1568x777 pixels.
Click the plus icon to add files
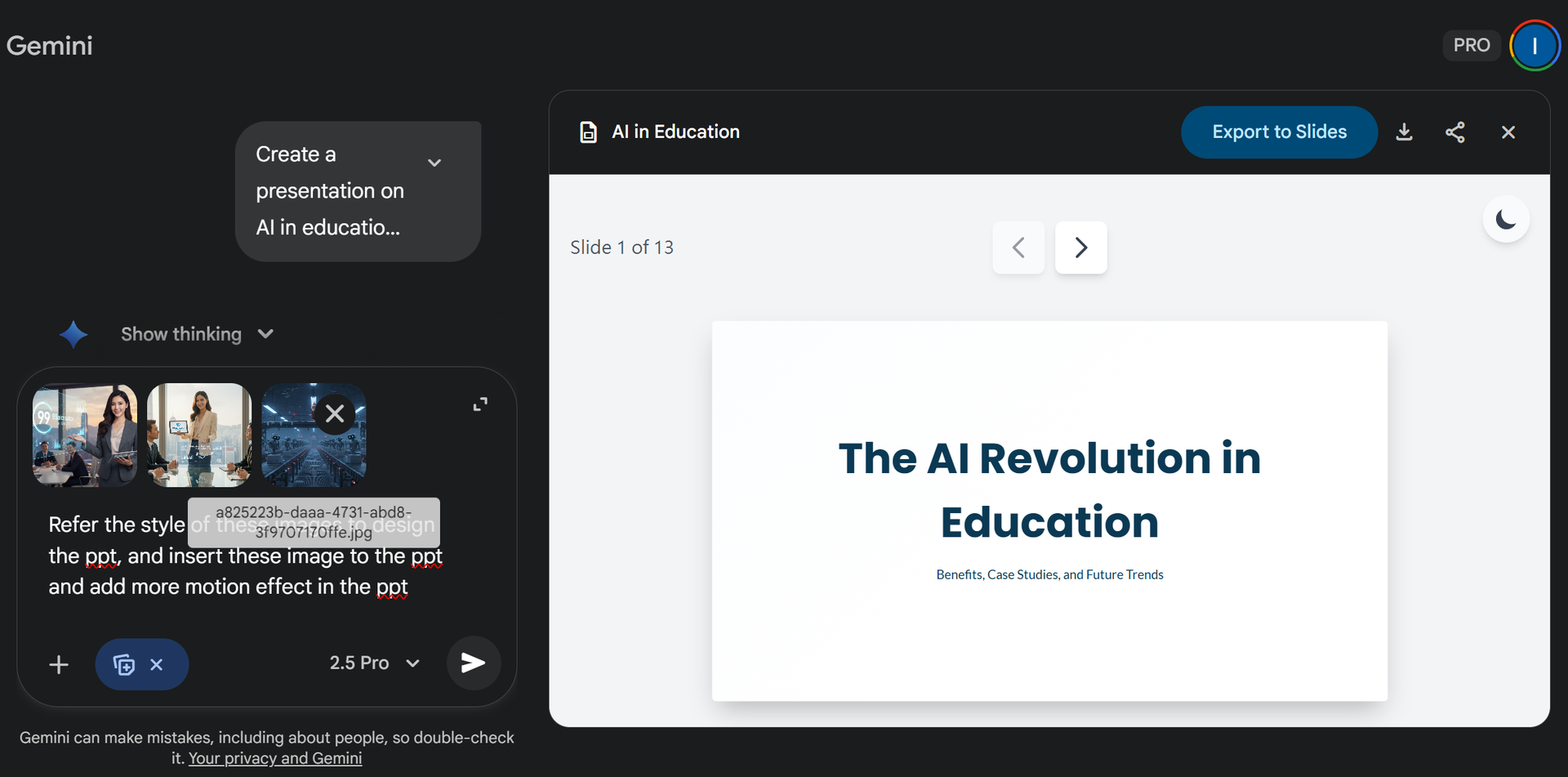[x=59, y=664]
